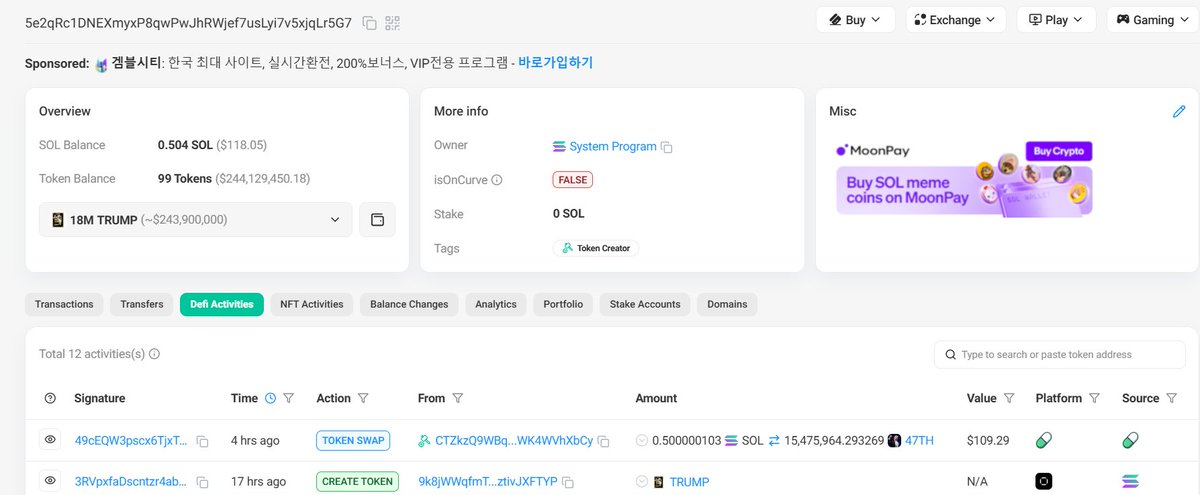Image resolution: width=1200 pixels, height=495 pixels.
Task: Switch to the Analytics tab
Action: point(496,304)
